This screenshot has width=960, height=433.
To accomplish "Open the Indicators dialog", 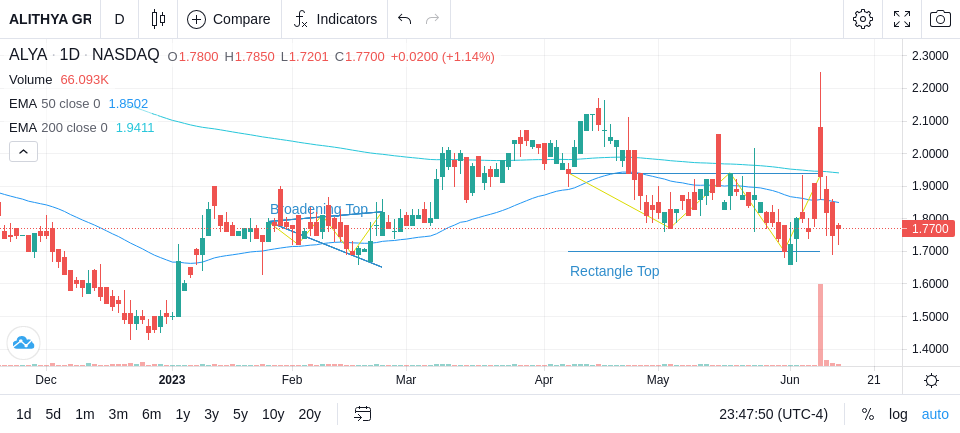I will tap(335, 19).
